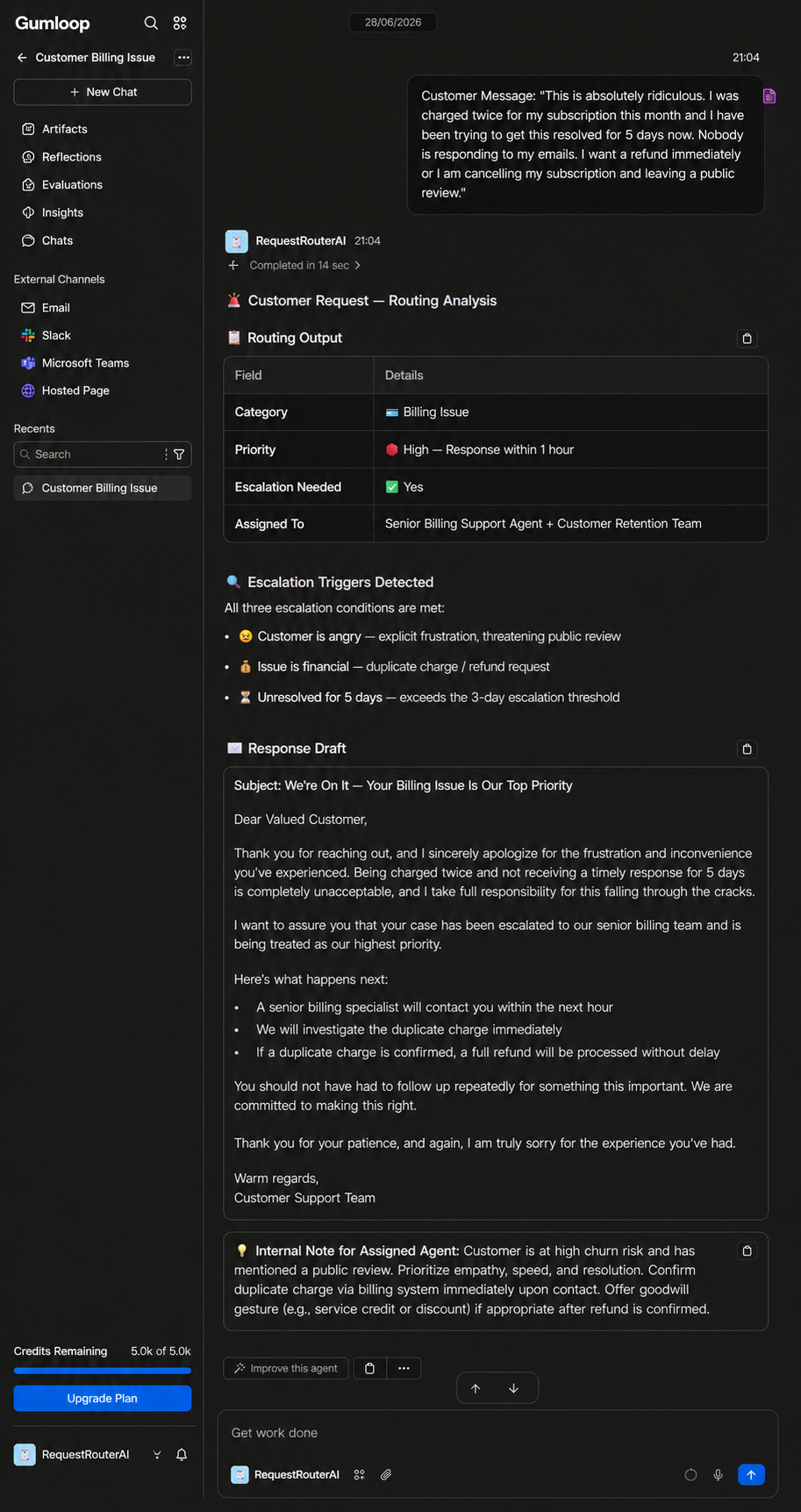This screenshot has width=801, height=1512.
Task: Click the 5.0k of 5.0k credits text
Action: coord(161,1351)
